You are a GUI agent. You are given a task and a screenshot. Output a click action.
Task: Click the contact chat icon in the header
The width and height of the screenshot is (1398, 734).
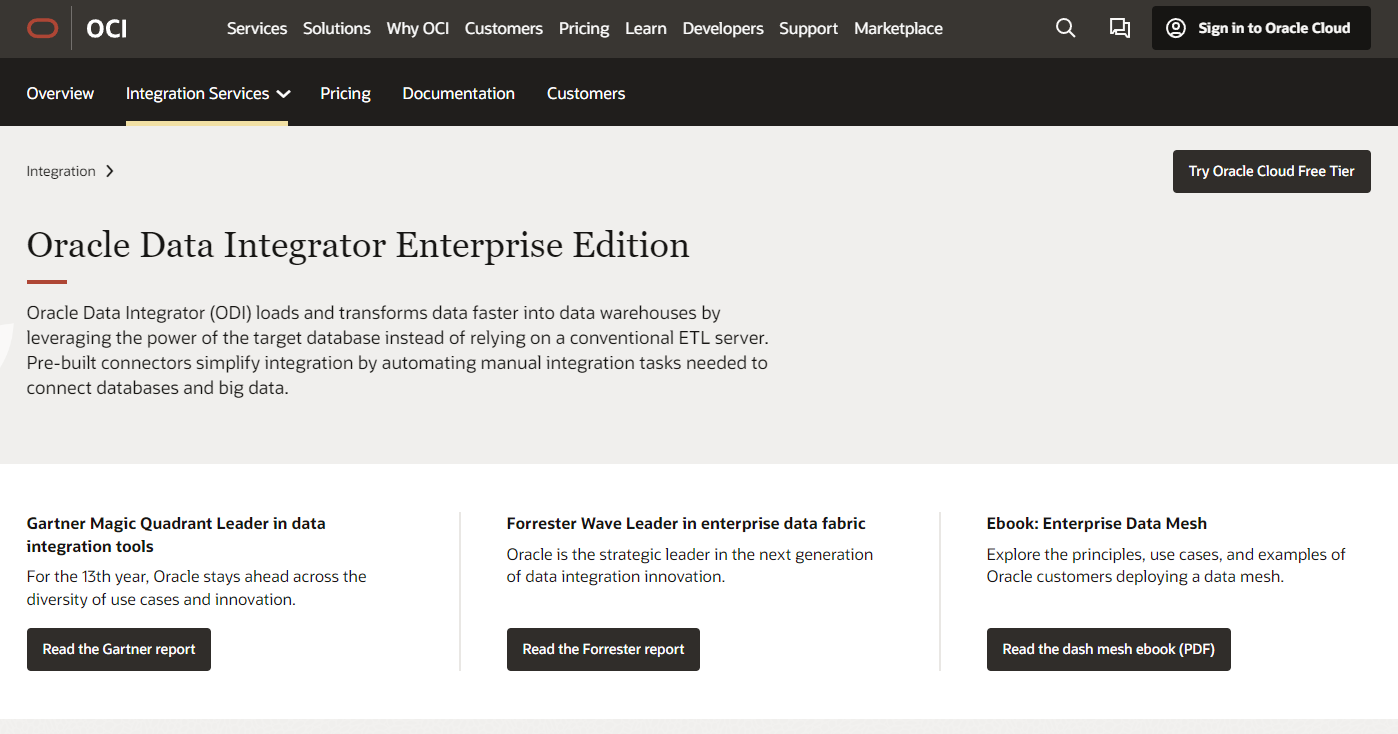tap(1119, 28)
